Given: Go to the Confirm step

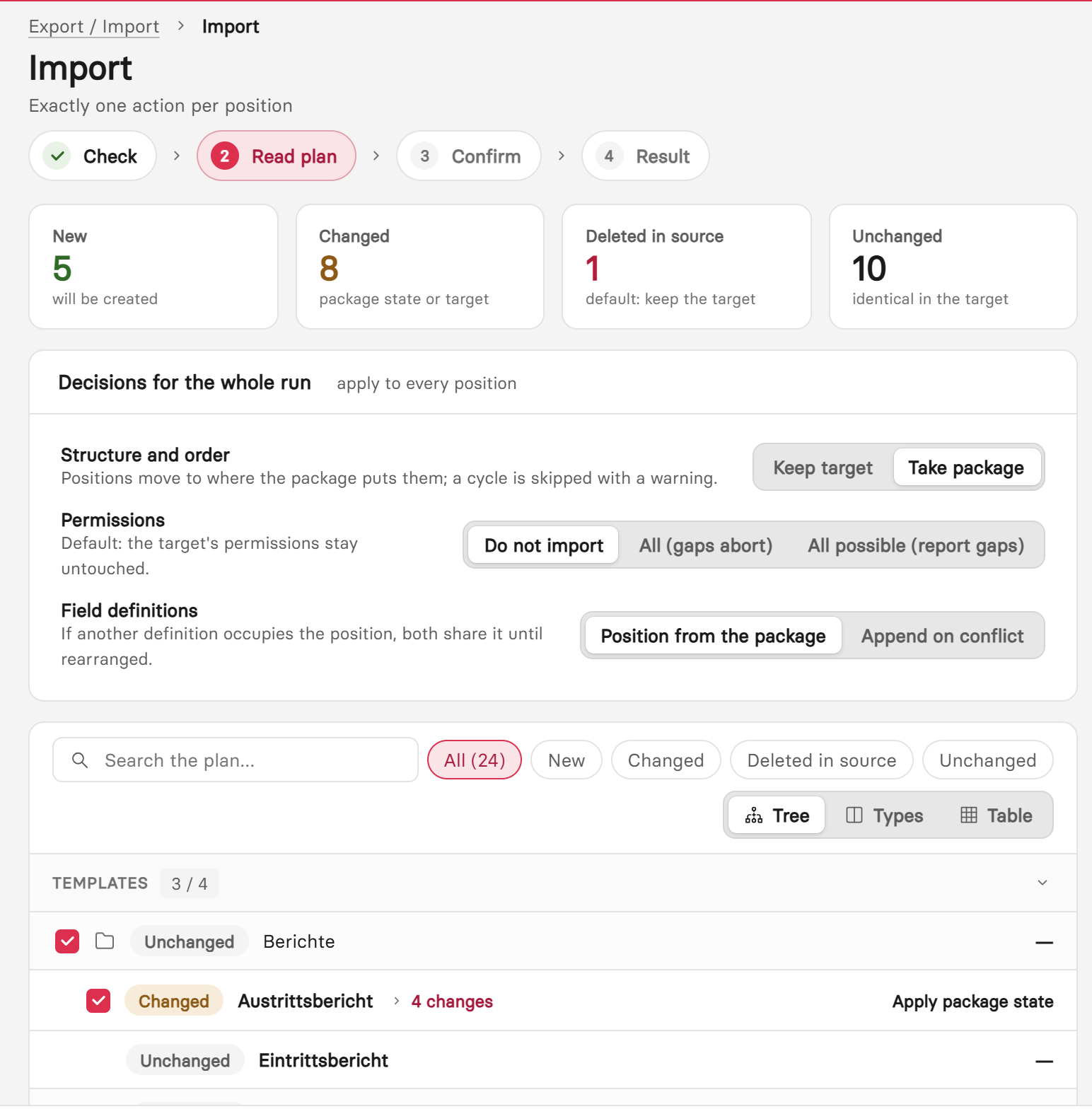Looking at the screenshot, I should [469, 156].
